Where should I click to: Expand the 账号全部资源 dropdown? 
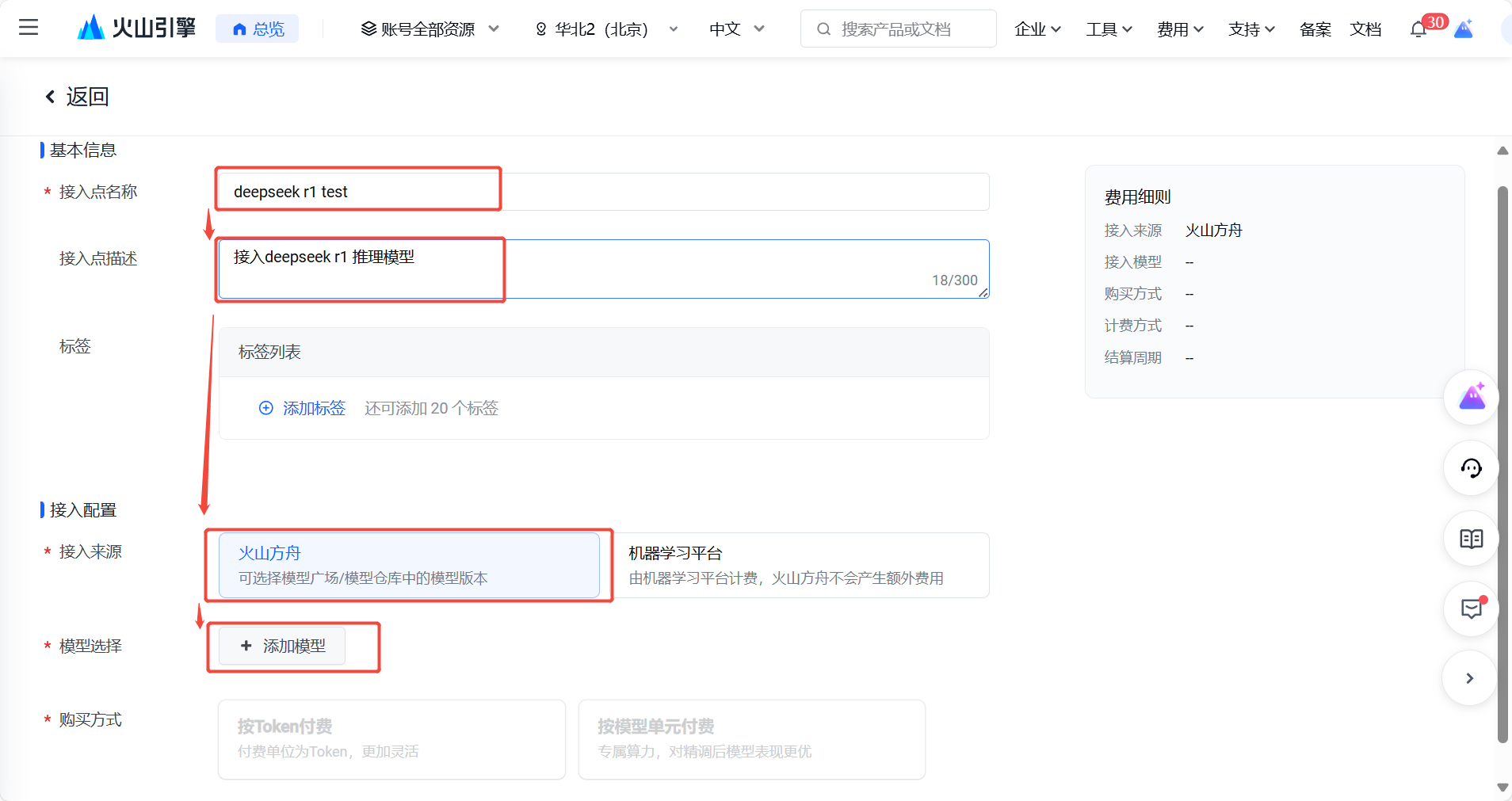430,29
